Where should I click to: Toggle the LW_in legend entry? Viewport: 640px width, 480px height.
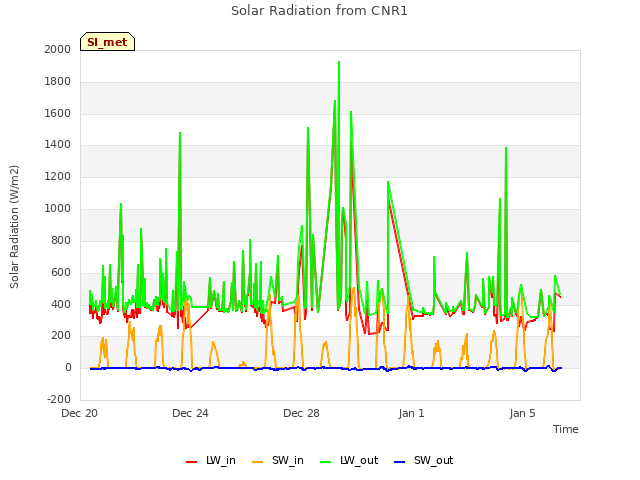tap(211, 460)
